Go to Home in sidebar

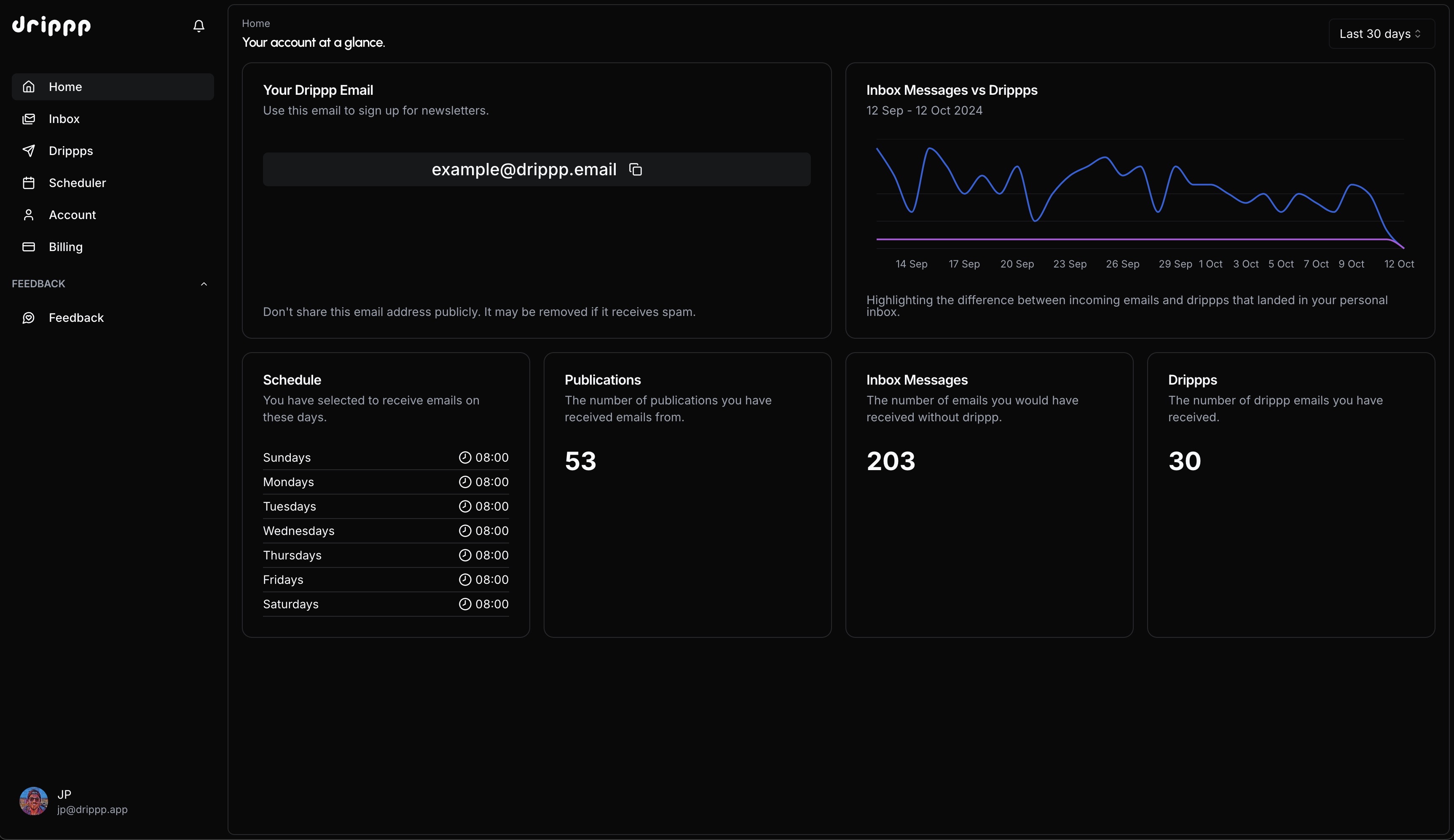(113, 86)
